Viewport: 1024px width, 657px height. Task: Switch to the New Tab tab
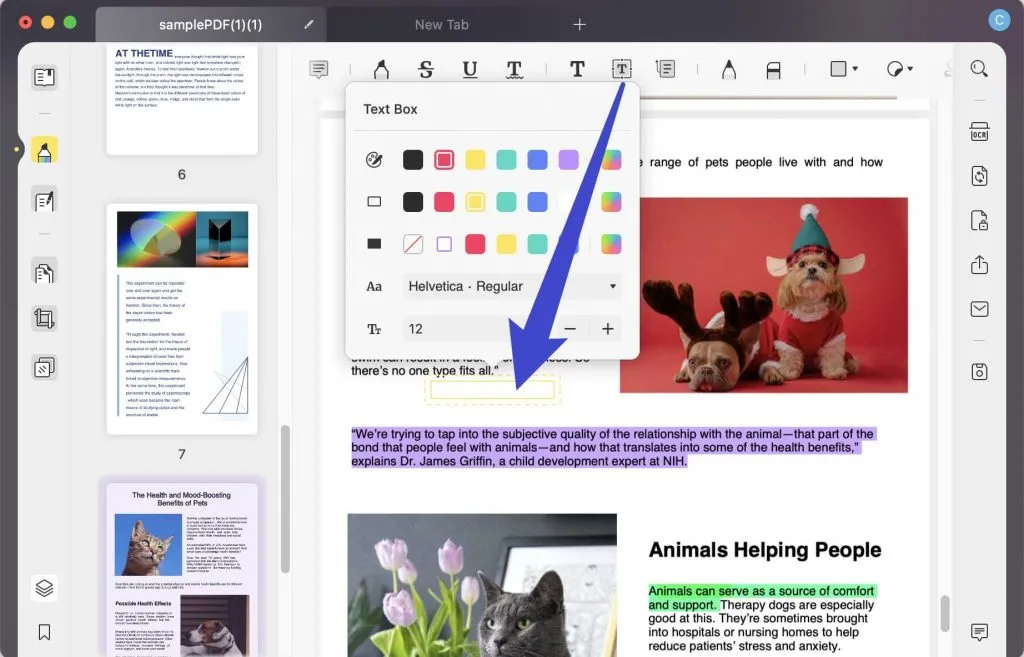pyautogui.click(x=441, y=24)
